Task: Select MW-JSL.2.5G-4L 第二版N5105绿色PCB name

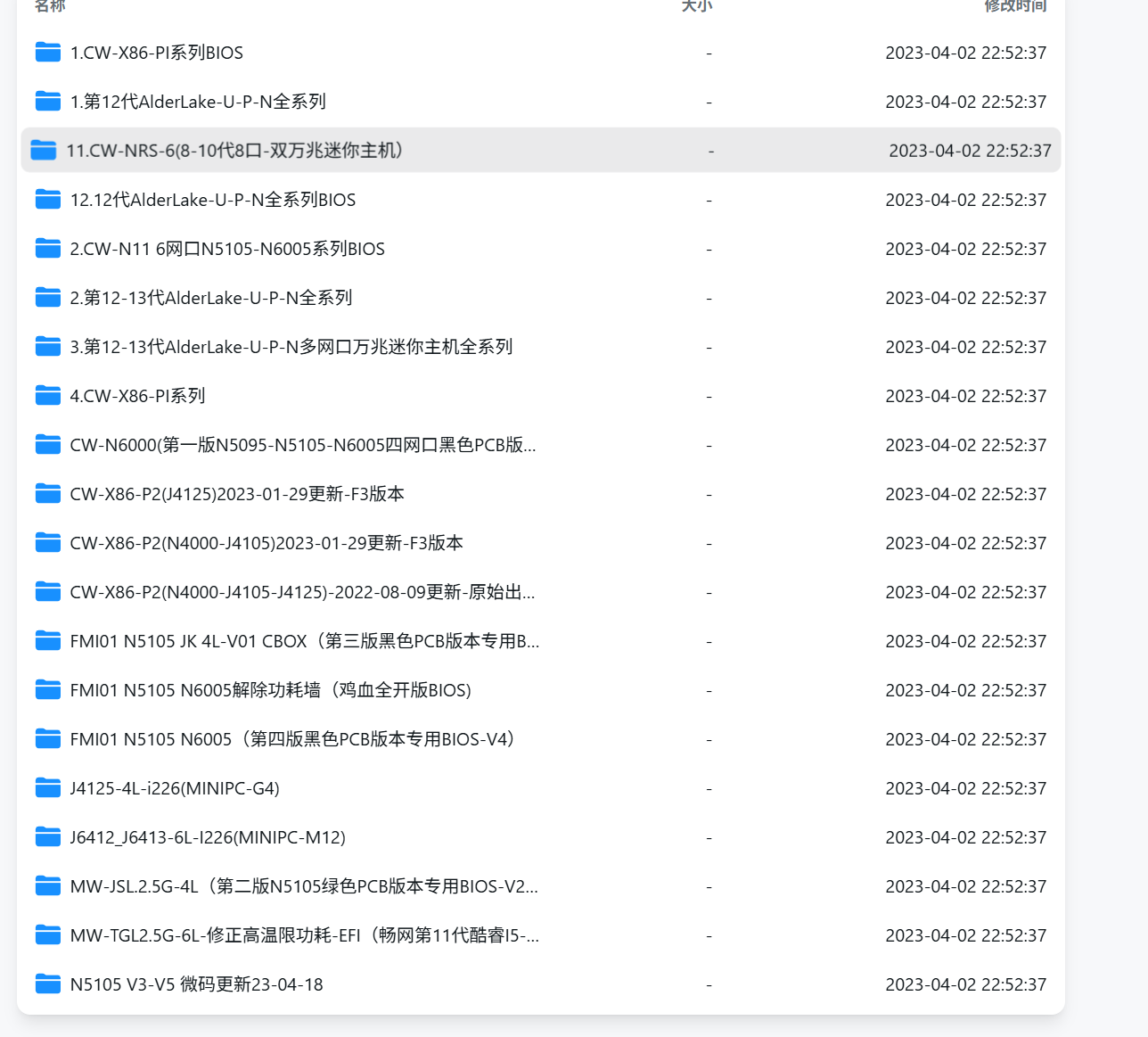Action: click(304, 886)
